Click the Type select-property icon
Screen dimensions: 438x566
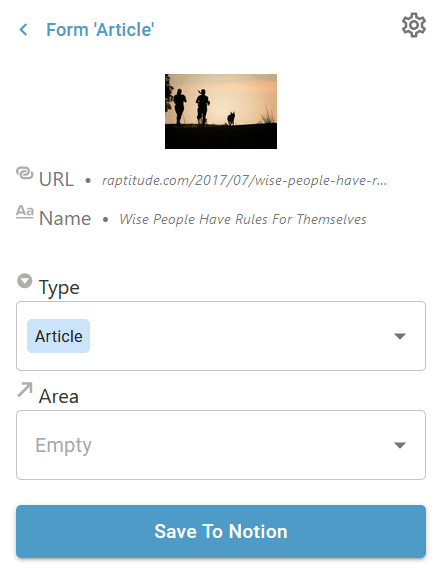(25, 281)
